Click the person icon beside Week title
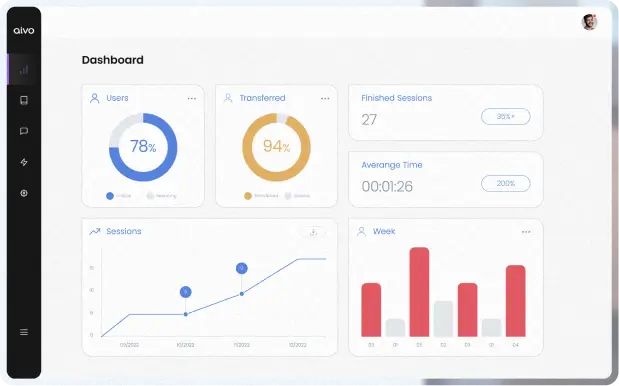619x386 pixels. coord(361,231)
